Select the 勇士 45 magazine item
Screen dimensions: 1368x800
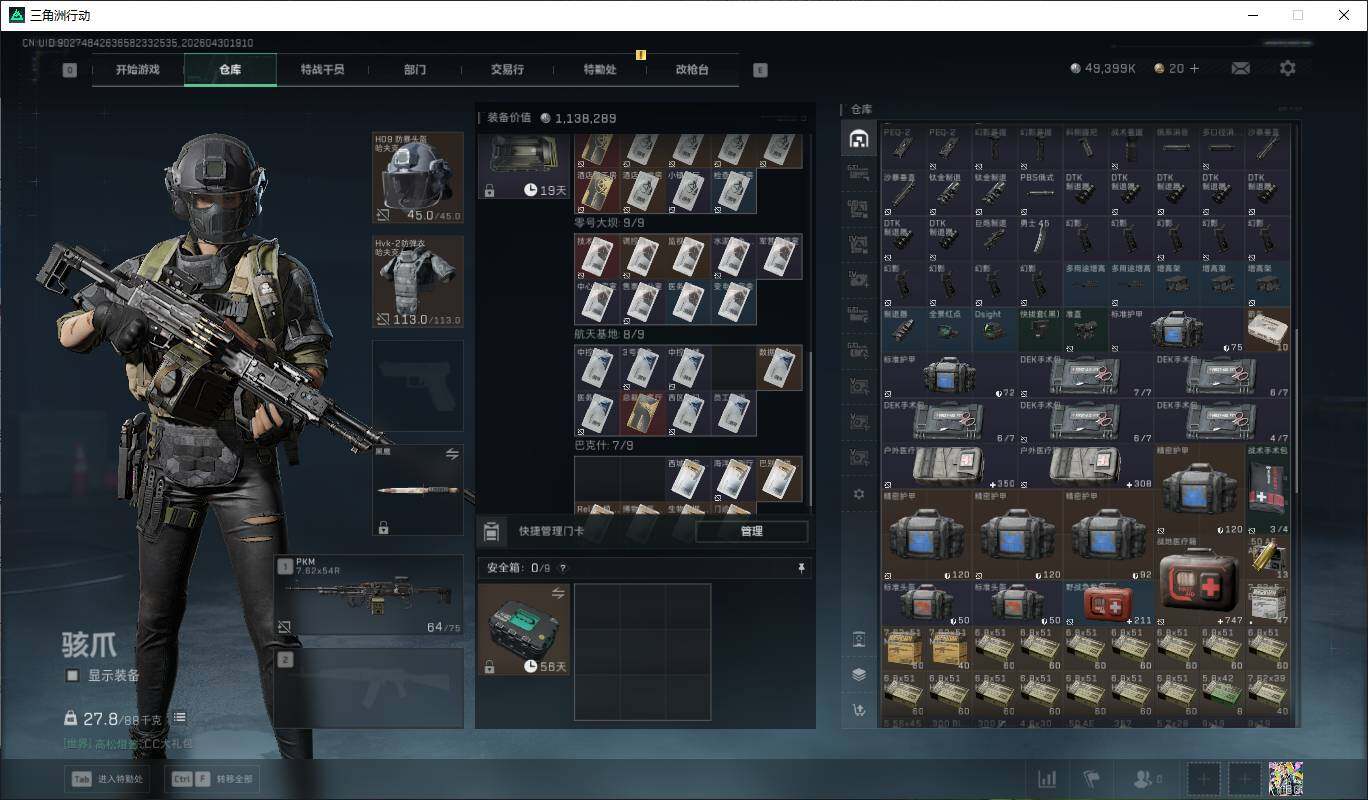1040,238
